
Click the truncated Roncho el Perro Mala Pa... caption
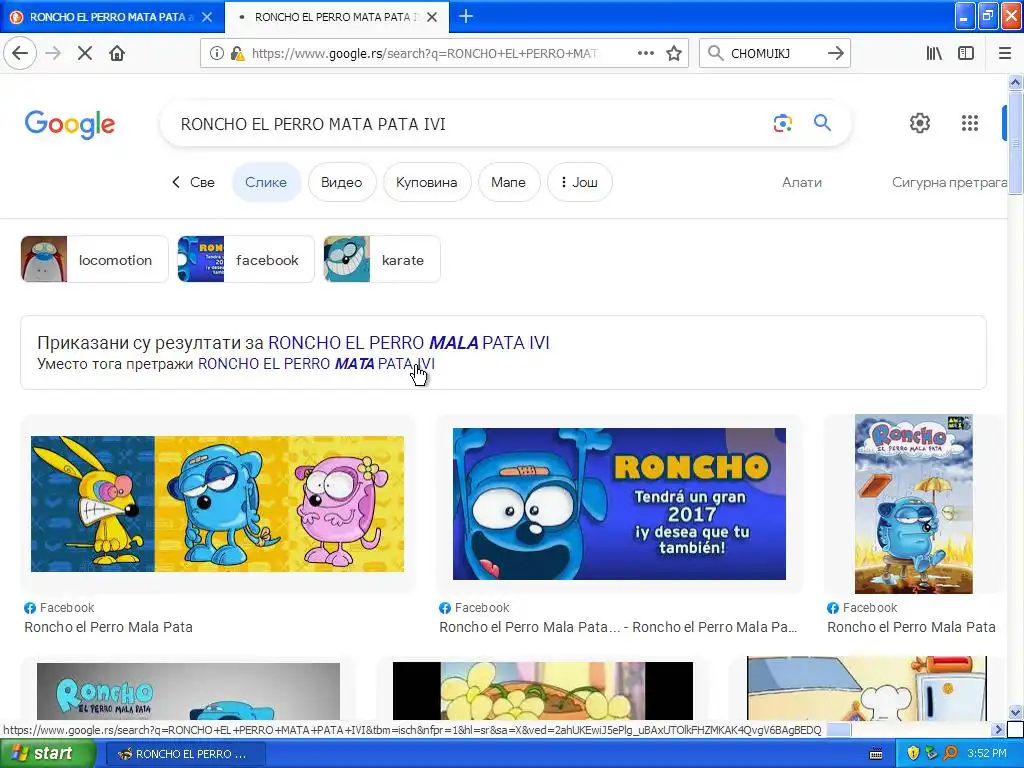(x=618, y=627)
